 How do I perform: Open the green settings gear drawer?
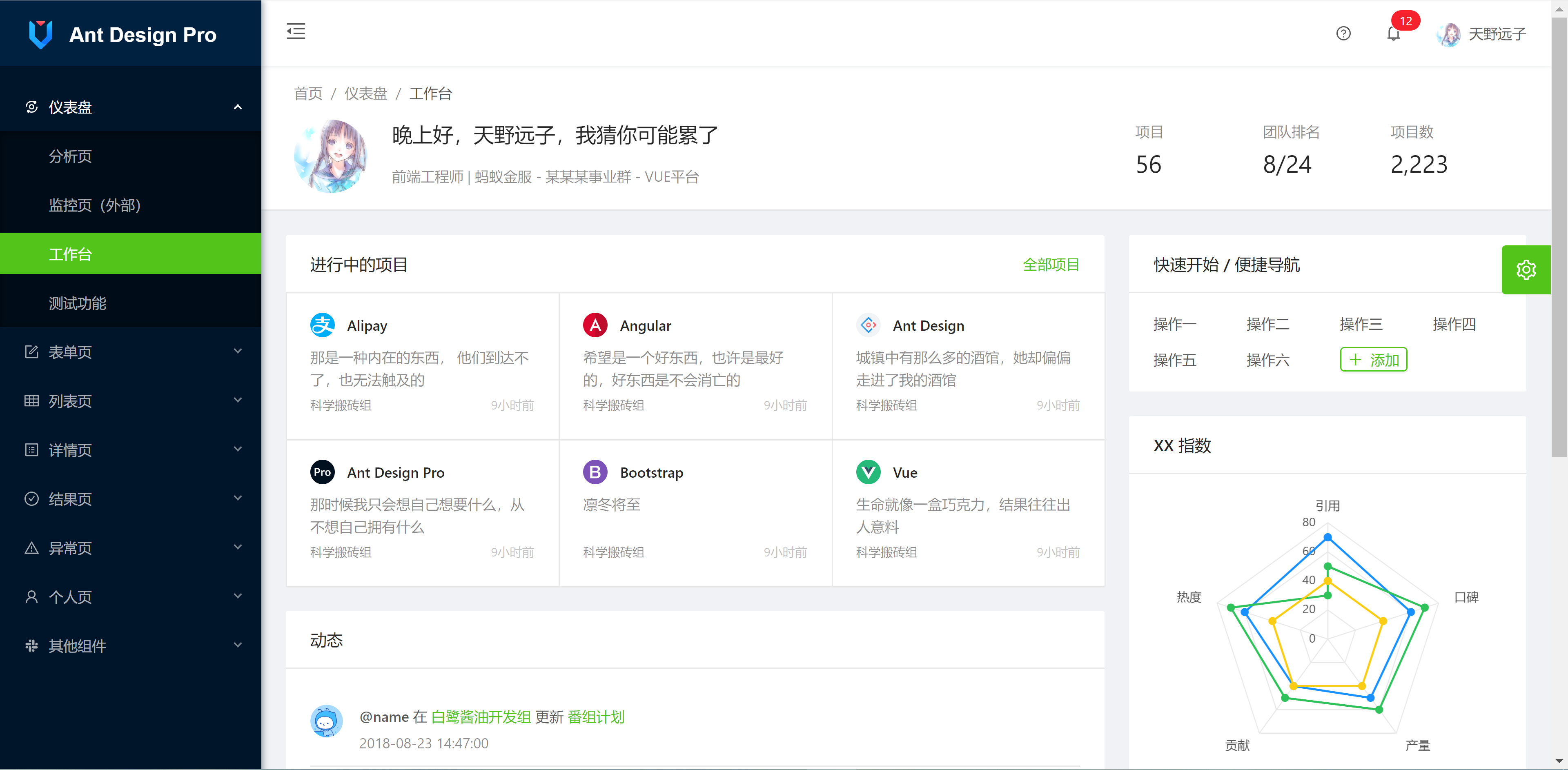(x=1526, y=269)
